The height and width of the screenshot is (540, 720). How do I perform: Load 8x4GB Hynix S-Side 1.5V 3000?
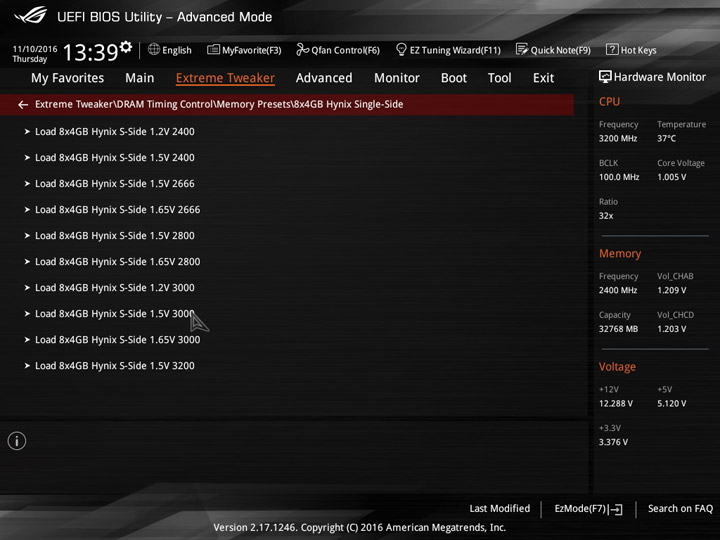(115, 314)
